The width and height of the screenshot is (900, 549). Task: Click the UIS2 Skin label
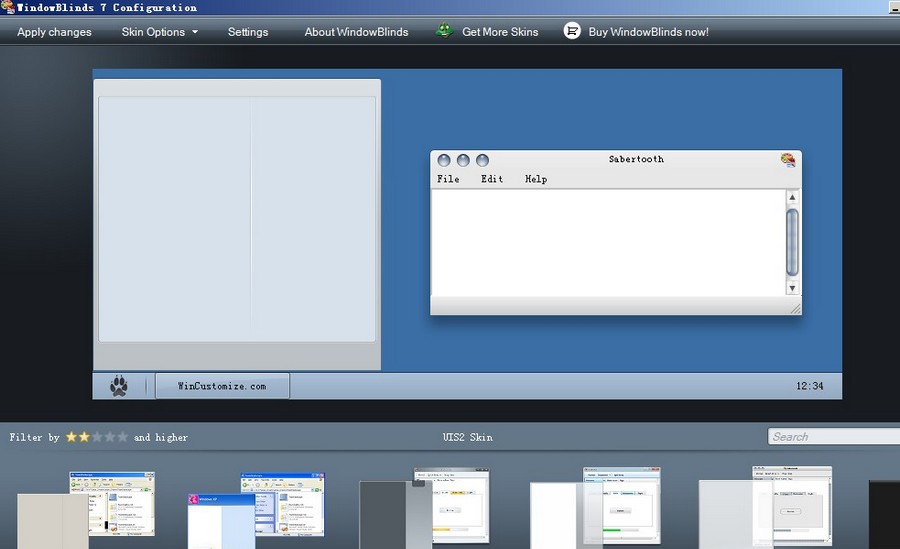(467, 437)
